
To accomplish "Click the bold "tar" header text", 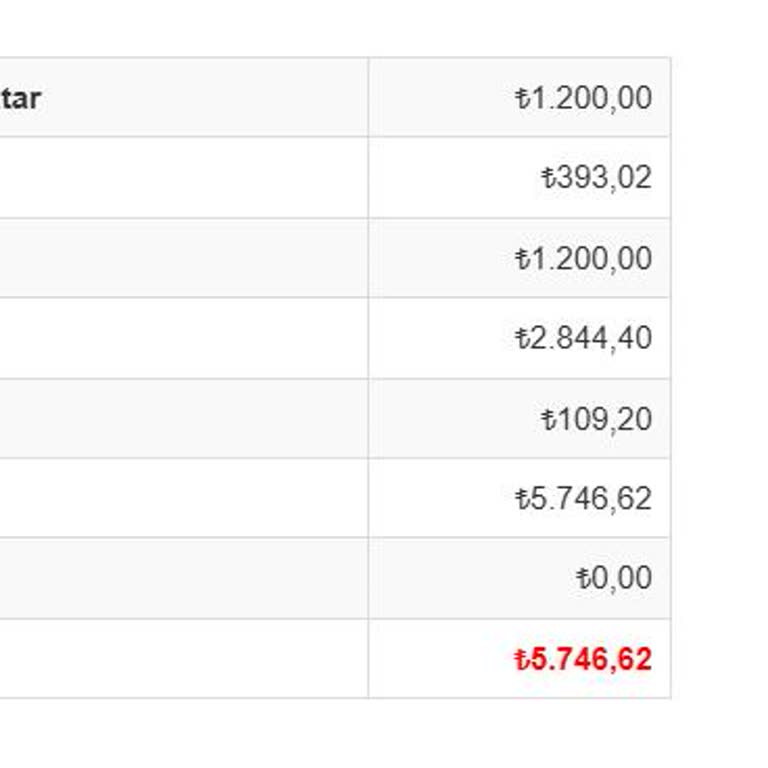I will [x=21, y=99].
